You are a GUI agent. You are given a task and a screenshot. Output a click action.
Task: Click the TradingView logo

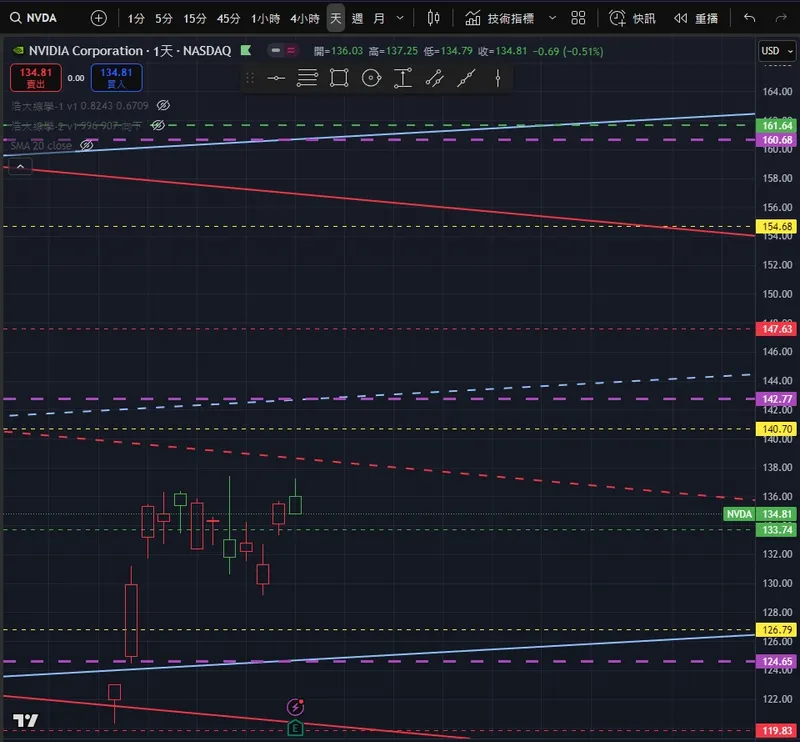(x=25, y=720)
